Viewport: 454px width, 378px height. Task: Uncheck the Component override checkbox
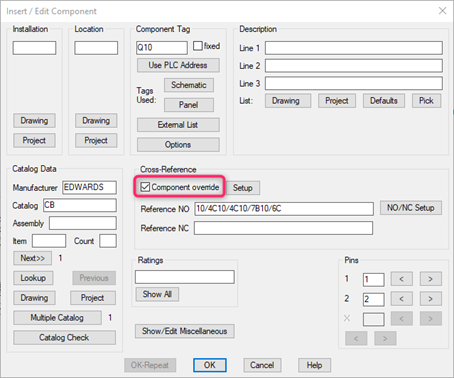tap(145, 187)
